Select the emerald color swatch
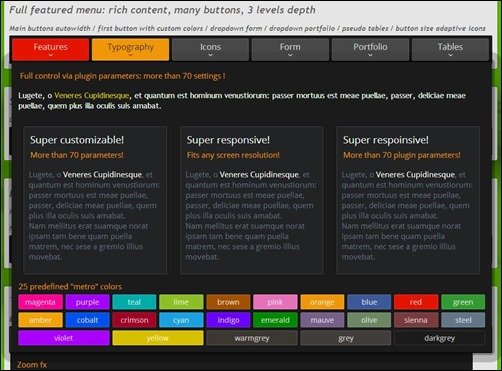This screenshot has height=371, width=502. coord(275,320)
